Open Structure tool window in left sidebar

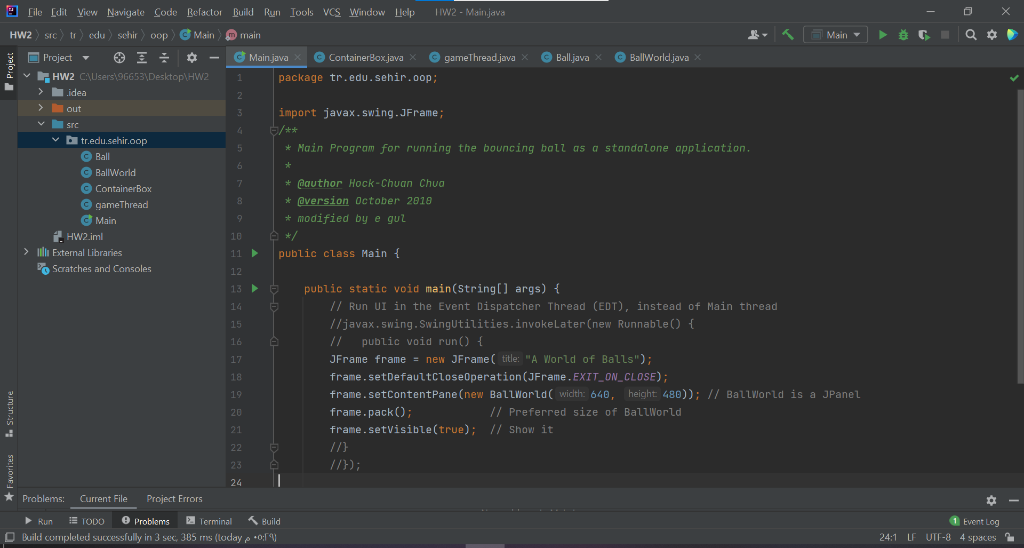coord(9,414)
